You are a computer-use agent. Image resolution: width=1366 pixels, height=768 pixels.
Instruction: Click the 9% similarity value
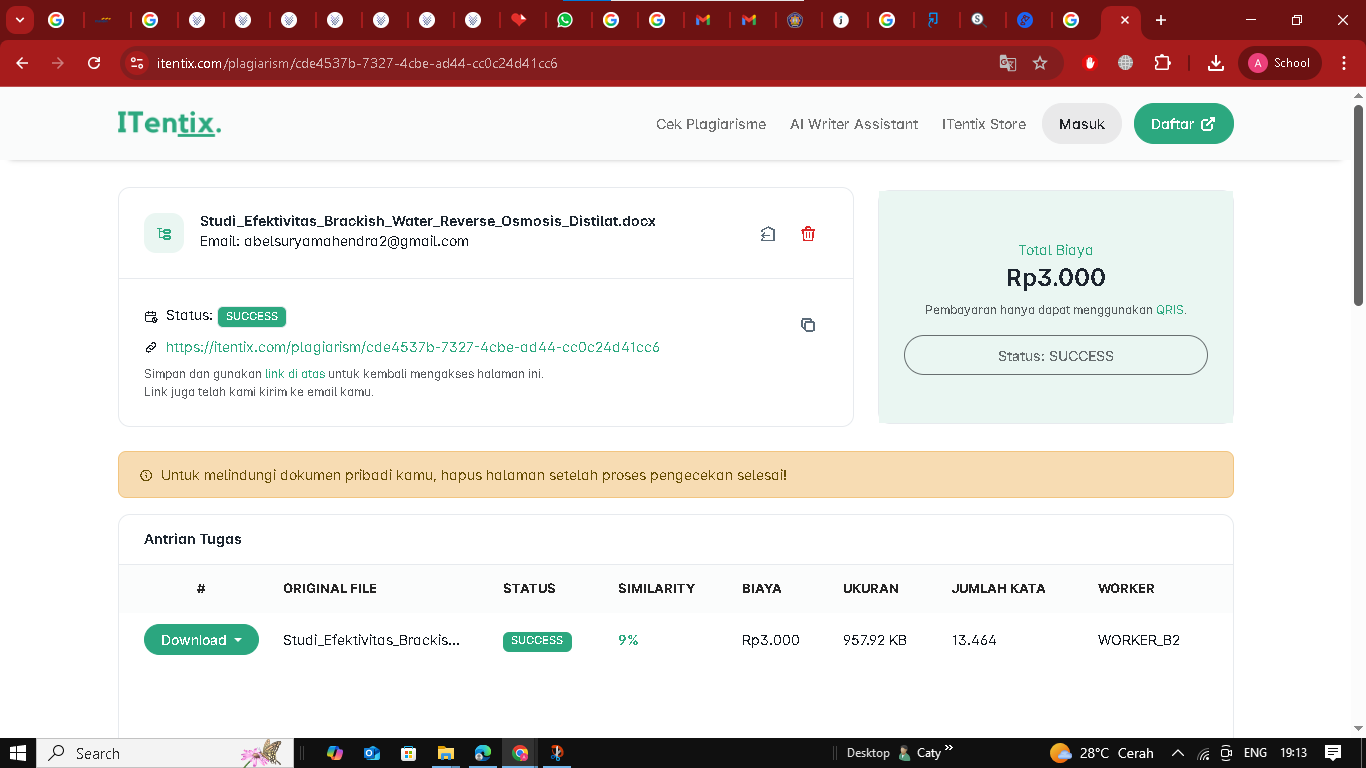(x=628, y=640)
